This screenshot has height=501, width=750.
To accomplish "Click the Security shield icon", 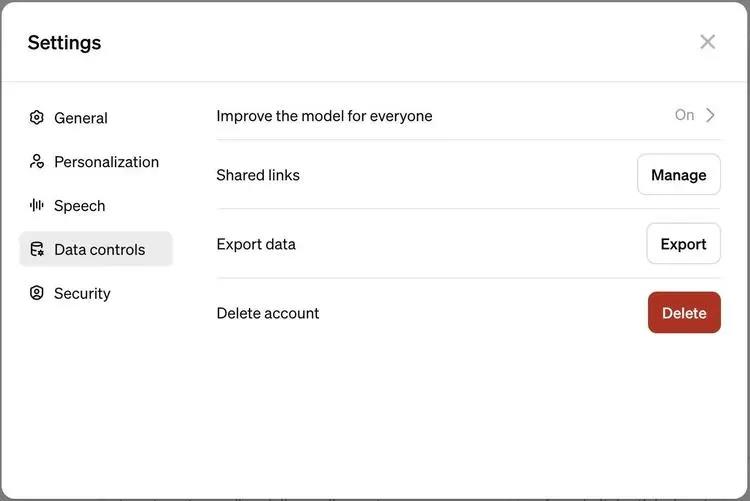I will coord(37,294).
